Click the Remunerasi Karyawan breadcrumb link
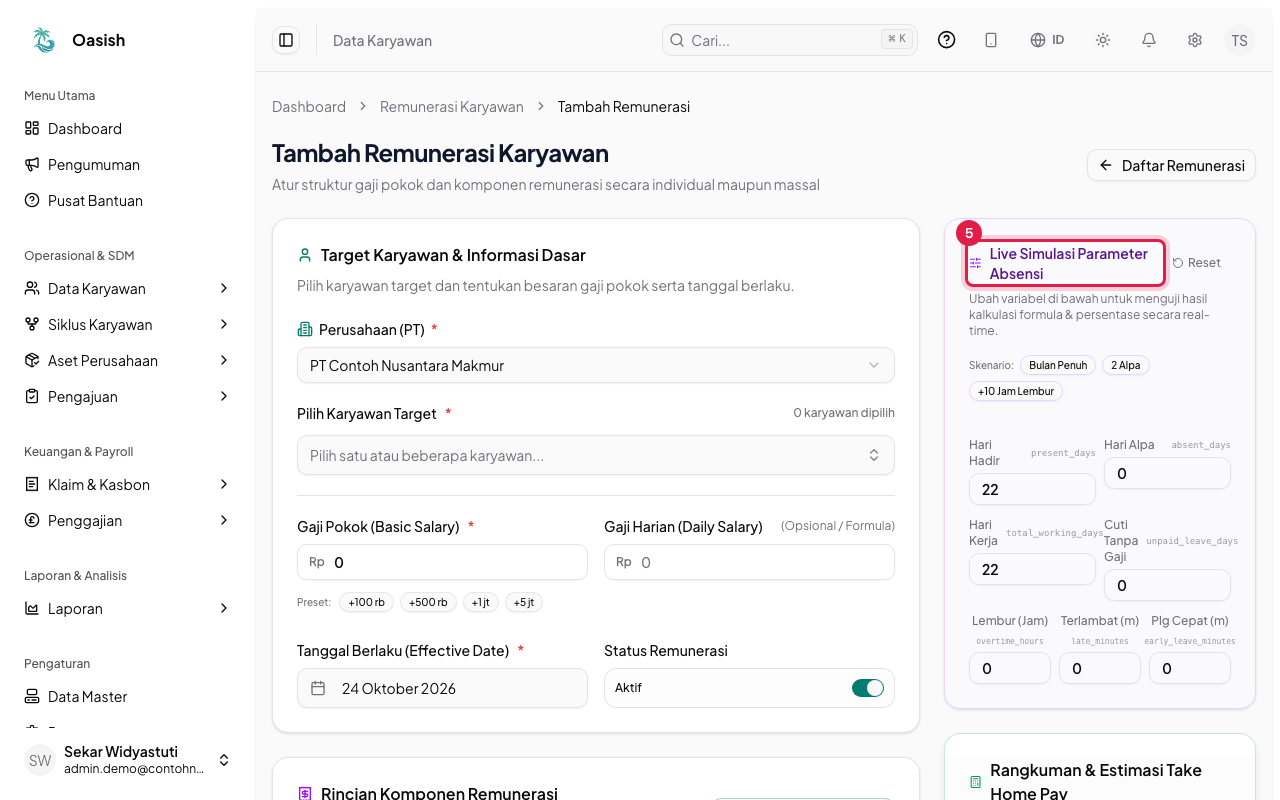 tap(452, 107)
